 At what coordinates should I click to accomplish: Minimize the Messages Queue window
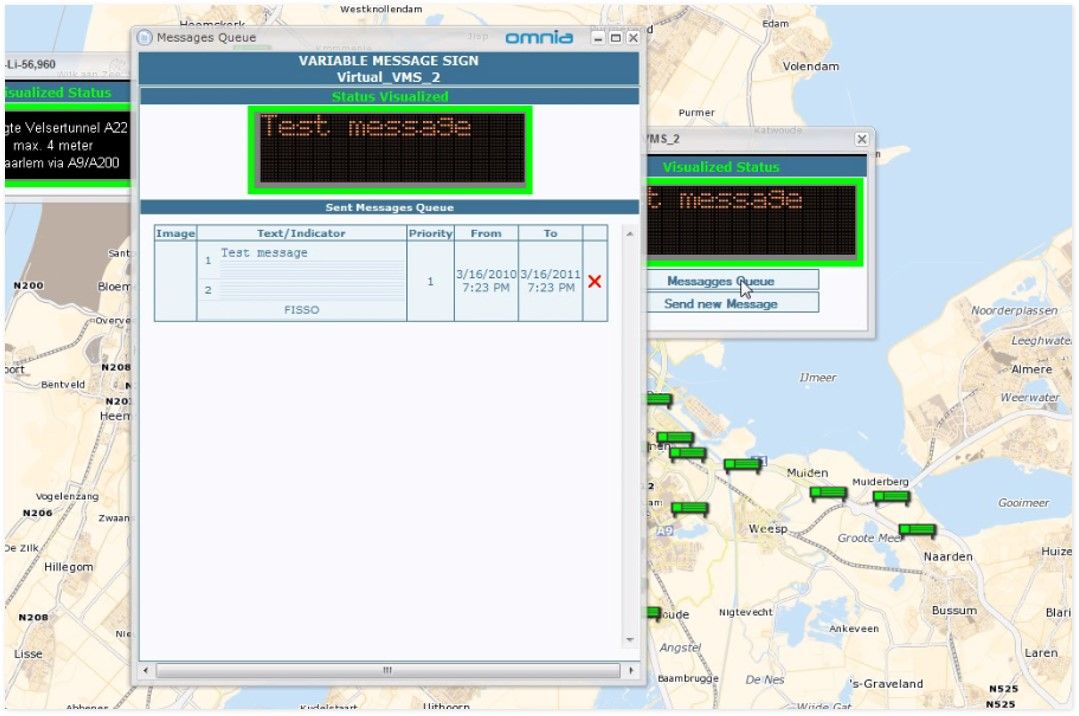[598, 38]
